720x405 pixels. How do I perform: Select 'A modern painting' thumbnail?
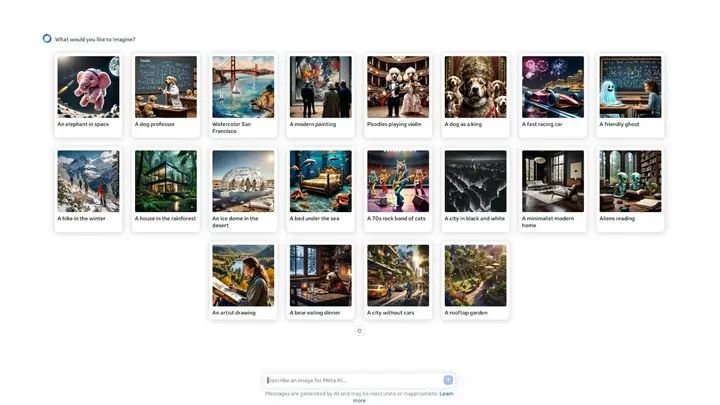coord(321,93)
